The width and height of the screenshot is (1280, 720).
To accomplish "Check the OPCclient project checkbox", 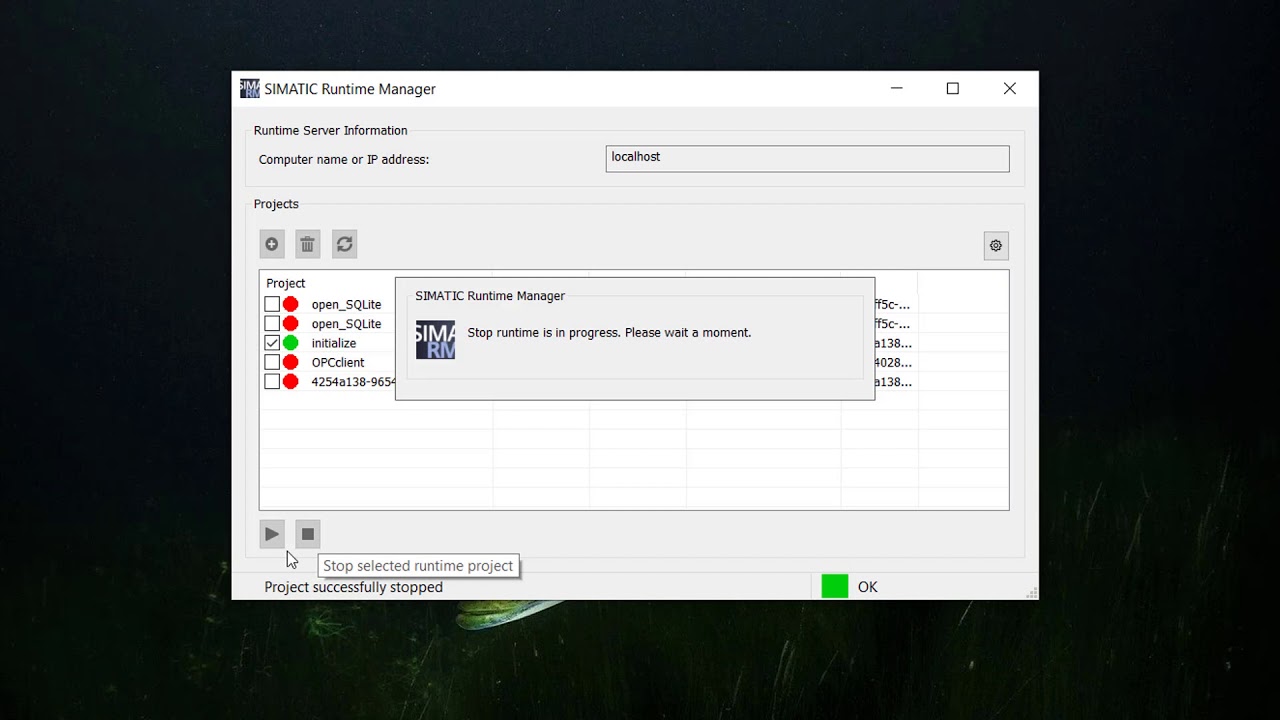I will [272, 362].
